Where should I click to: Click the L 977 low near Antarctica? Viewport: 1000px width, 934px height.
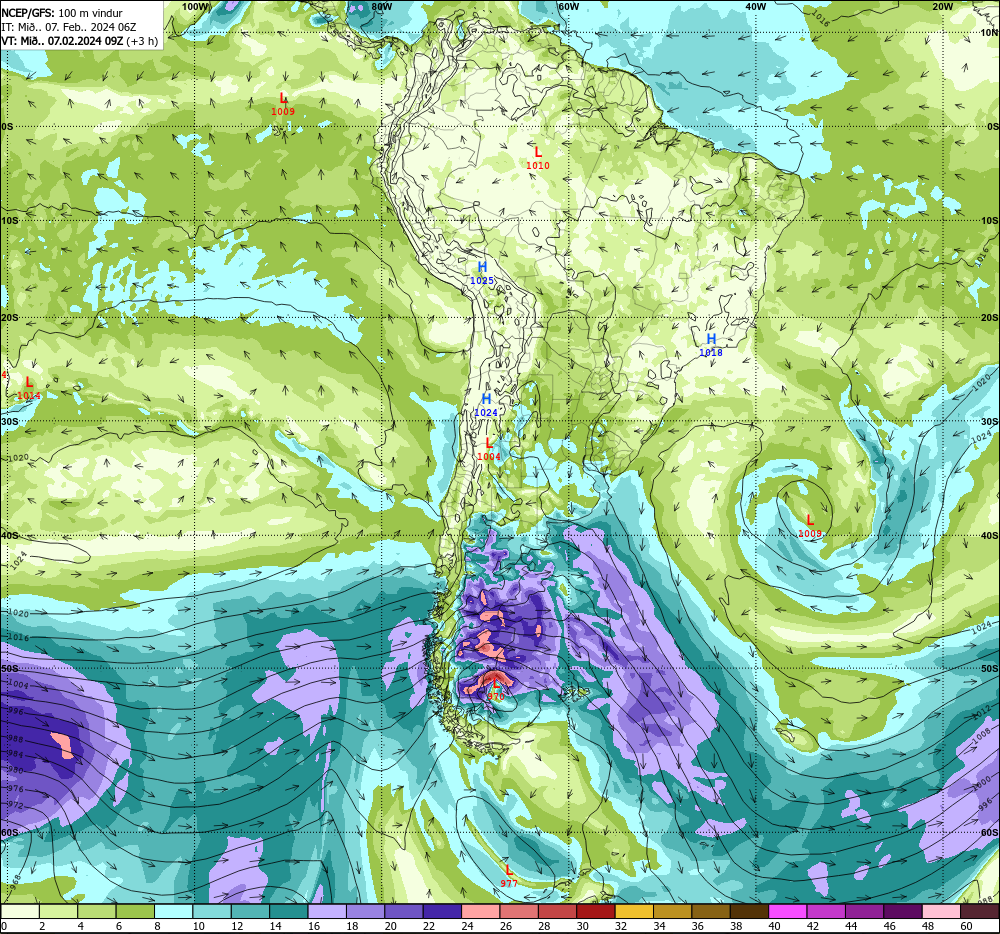coord(509,876)
